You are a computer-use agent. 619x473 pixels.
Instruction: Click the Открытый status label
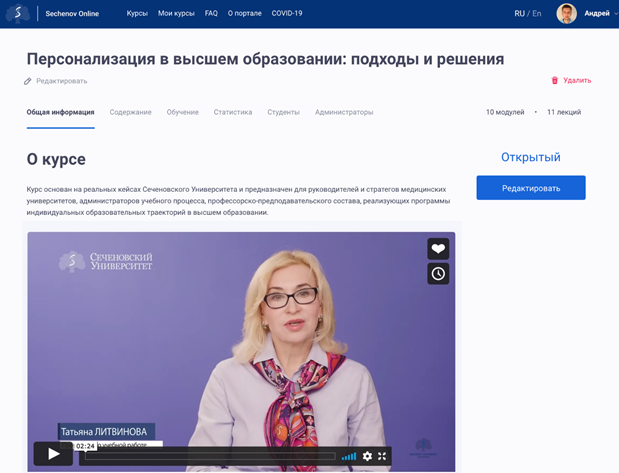[531, 157]
